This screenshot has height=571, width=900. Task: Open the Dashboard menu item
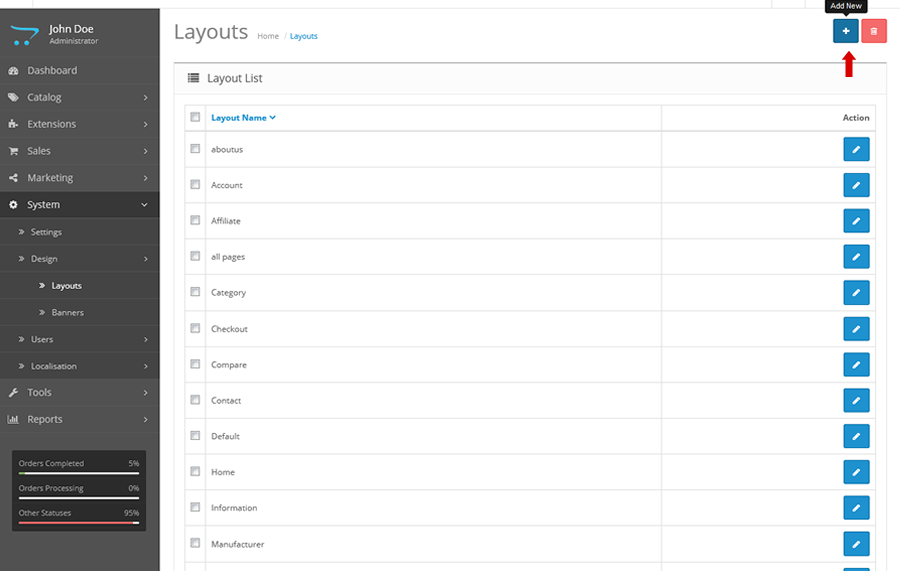tap(52, 71)
